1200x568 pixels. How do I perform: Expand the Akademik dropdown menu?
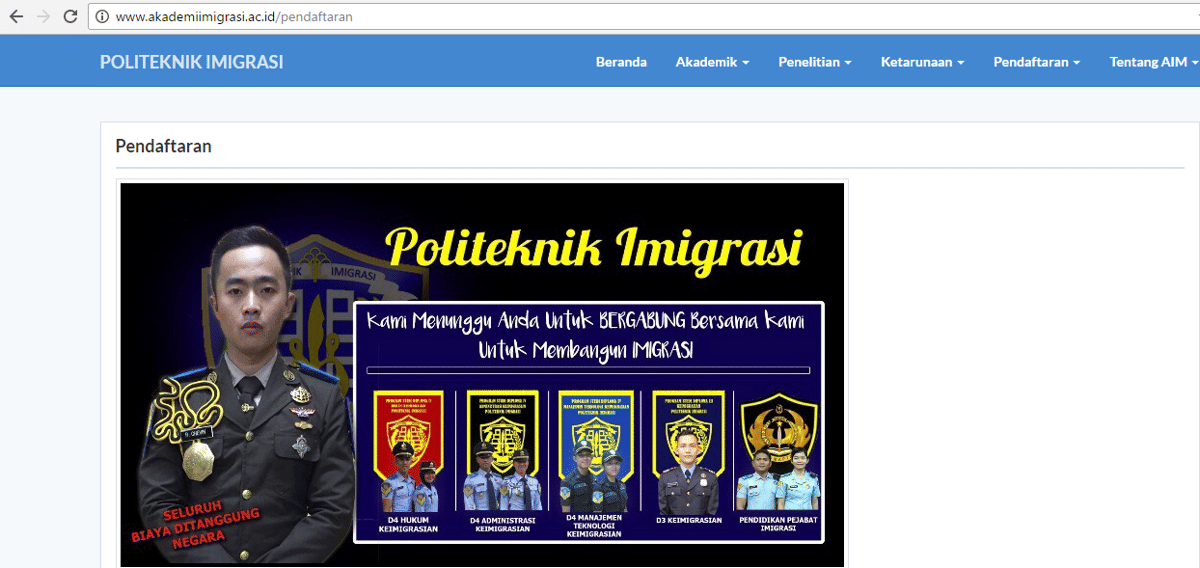tap(712, 62)
